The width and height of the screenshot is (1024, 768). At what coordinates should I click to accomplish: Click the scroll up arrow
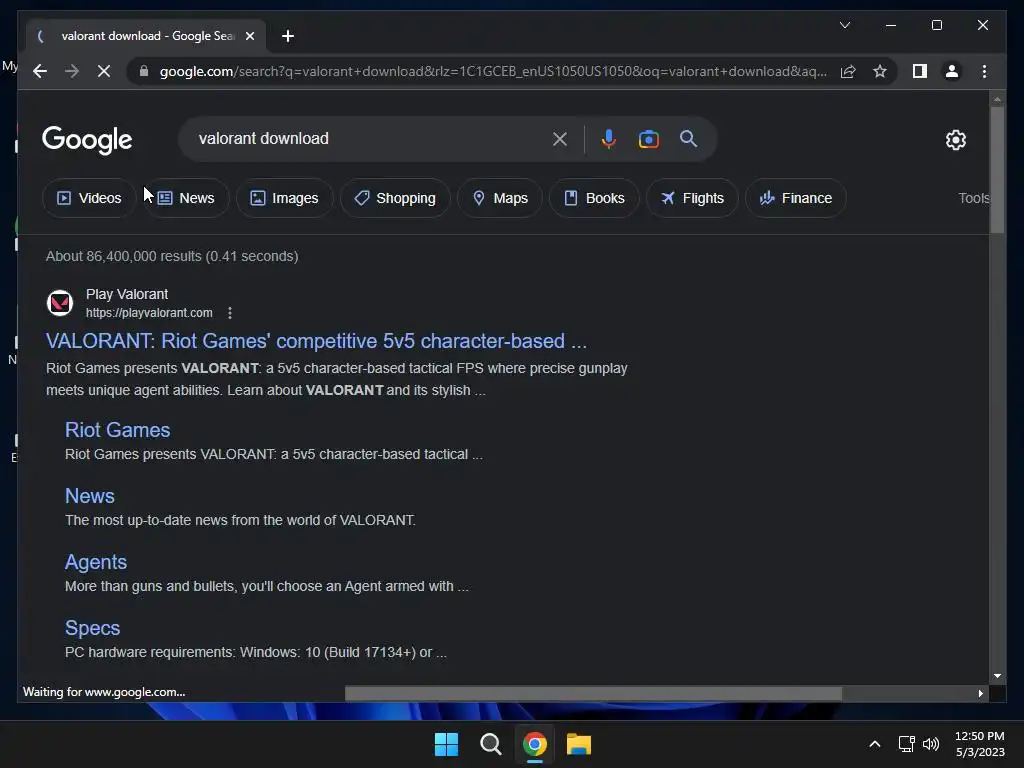tap(997, 99)
